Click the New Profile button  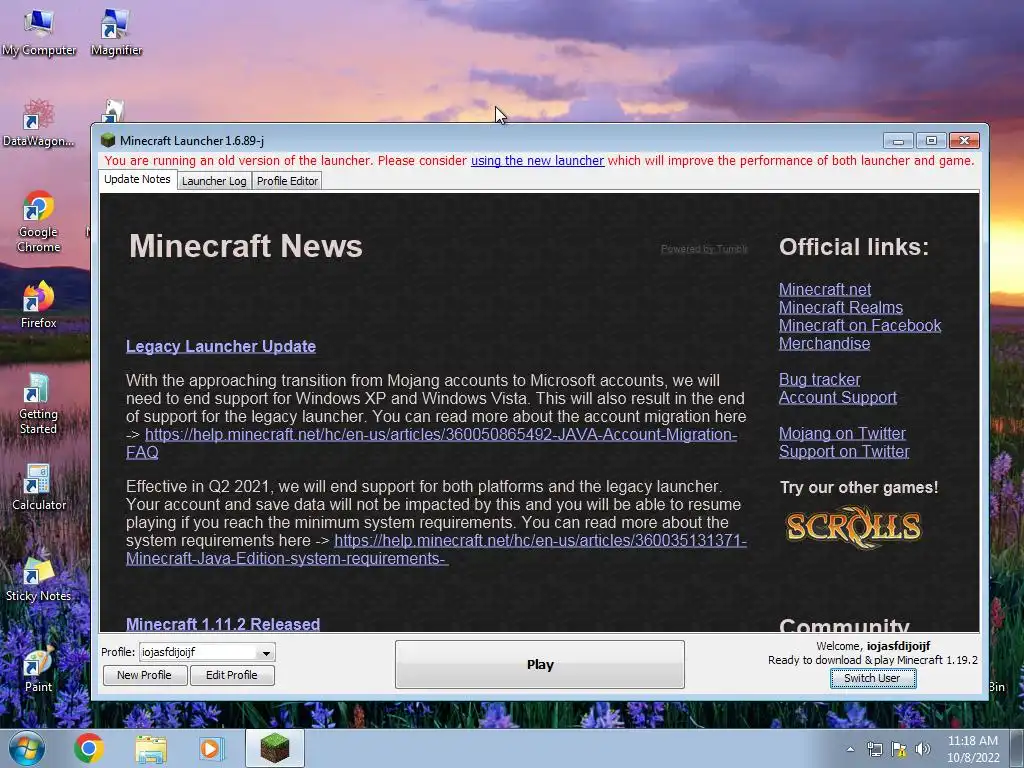[x=144, y=675]
